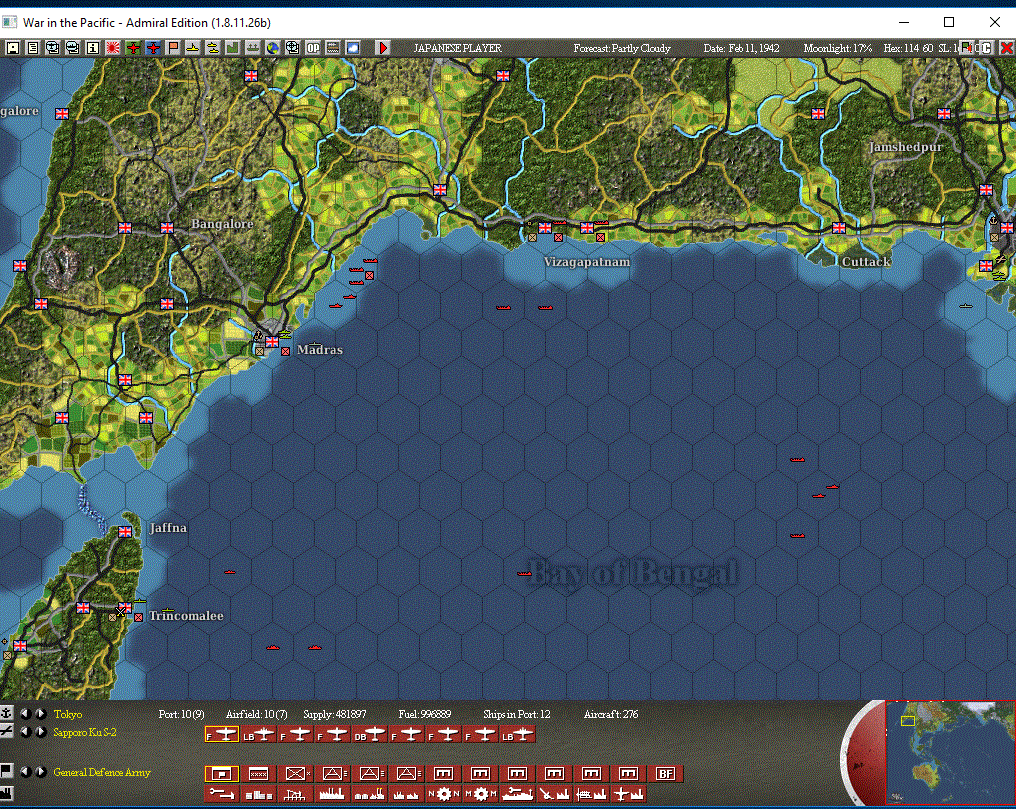Open the document list report icon
Screen dimensions: 1016x809
click(x=32, y=47)
